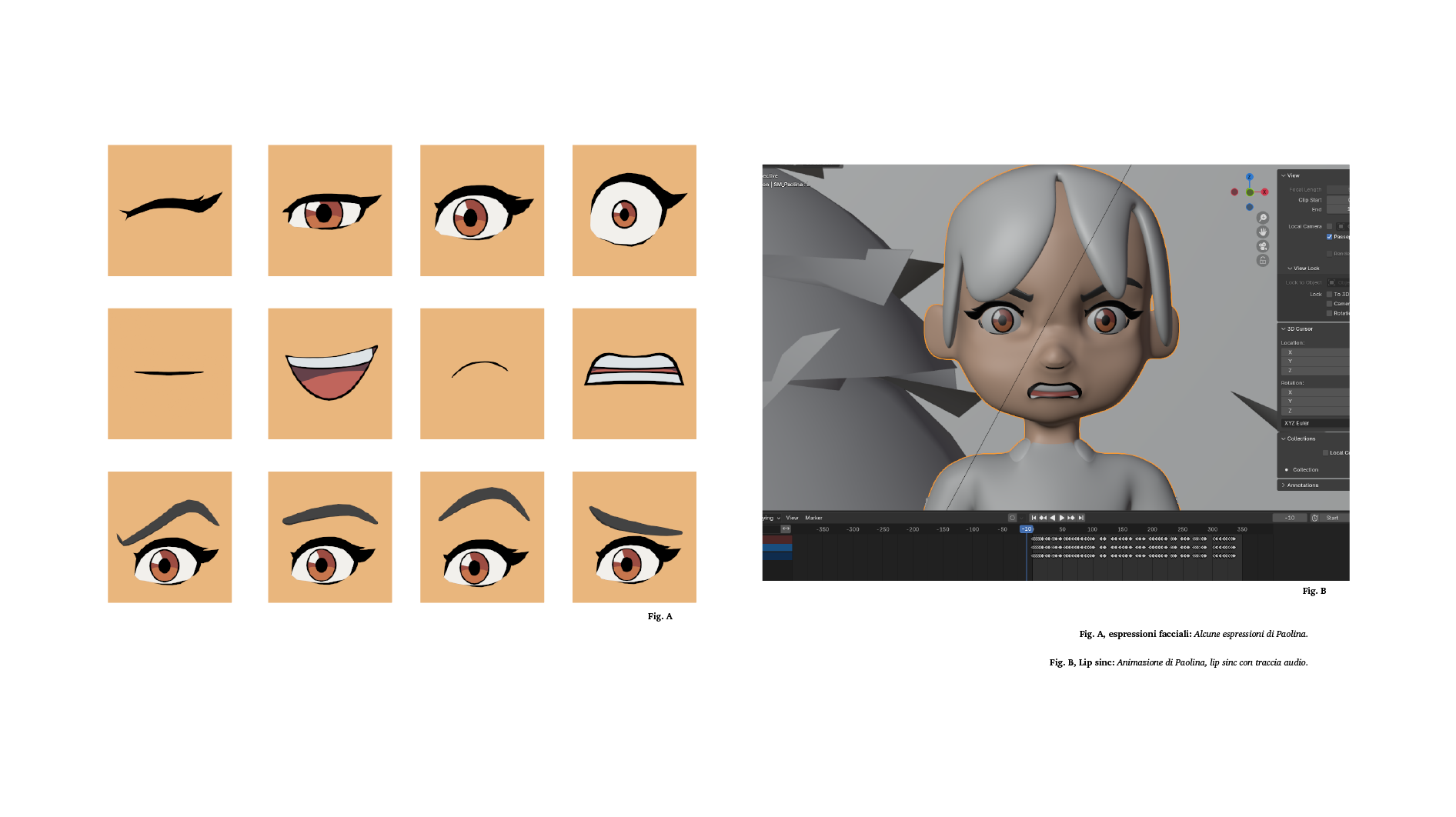
Task: Uncheck the Passepartout checkbox
Action: [x=1329, y=237]
